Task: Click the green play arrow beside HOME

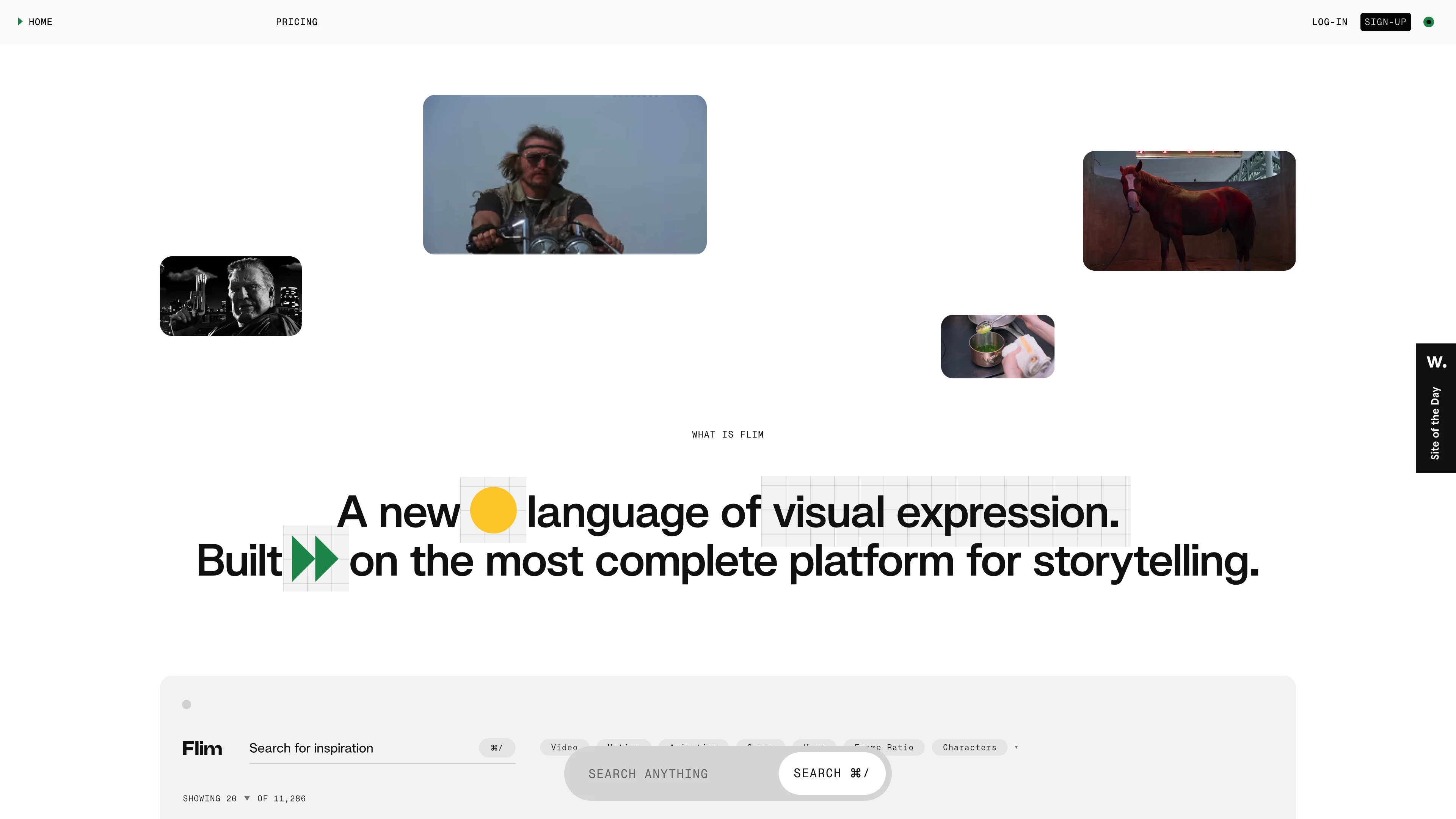Action: click(20, 22)
